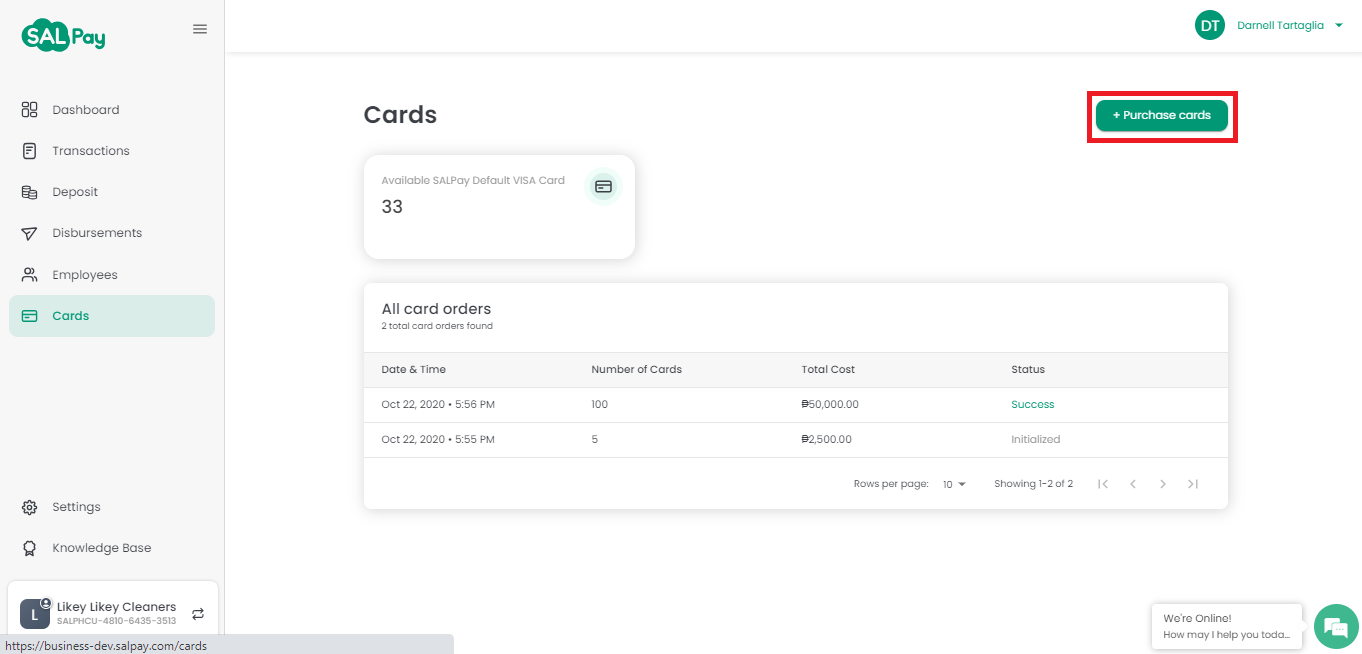Click the Dashboard grid icon

(30, 110)
